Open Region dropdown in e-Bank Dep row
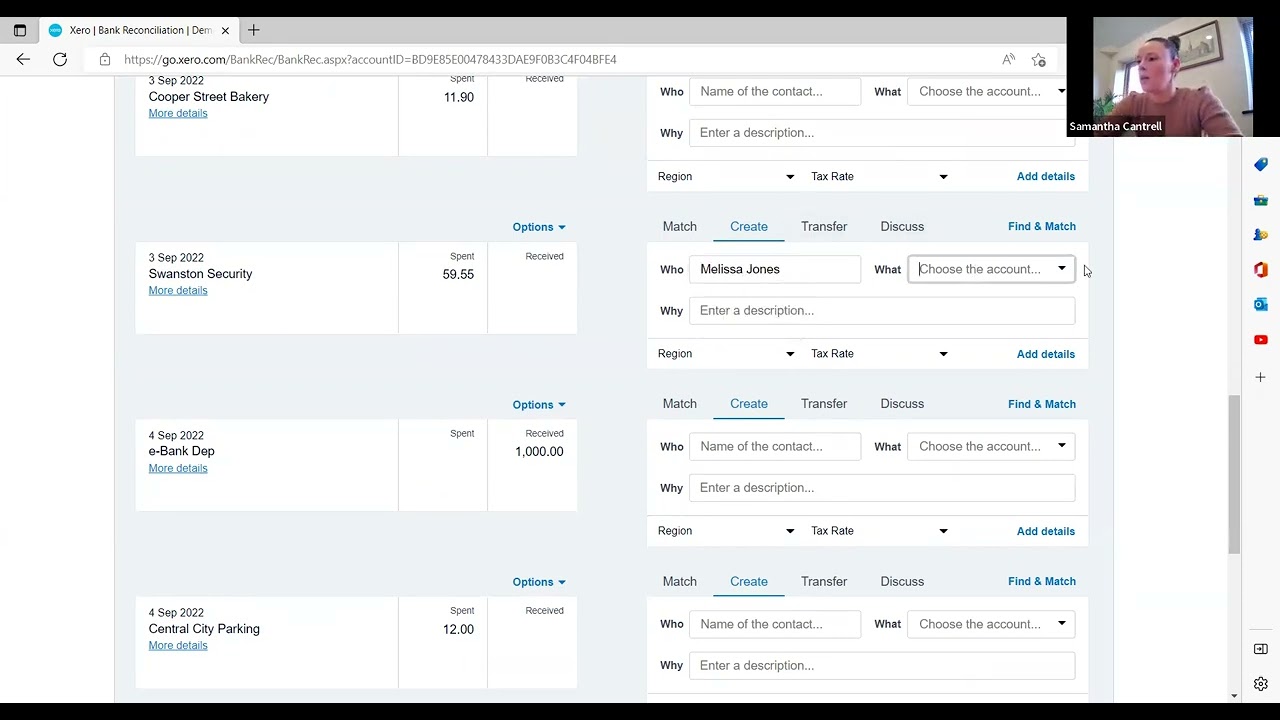The height and width of the screenshot is (720, 1280). 726,531
